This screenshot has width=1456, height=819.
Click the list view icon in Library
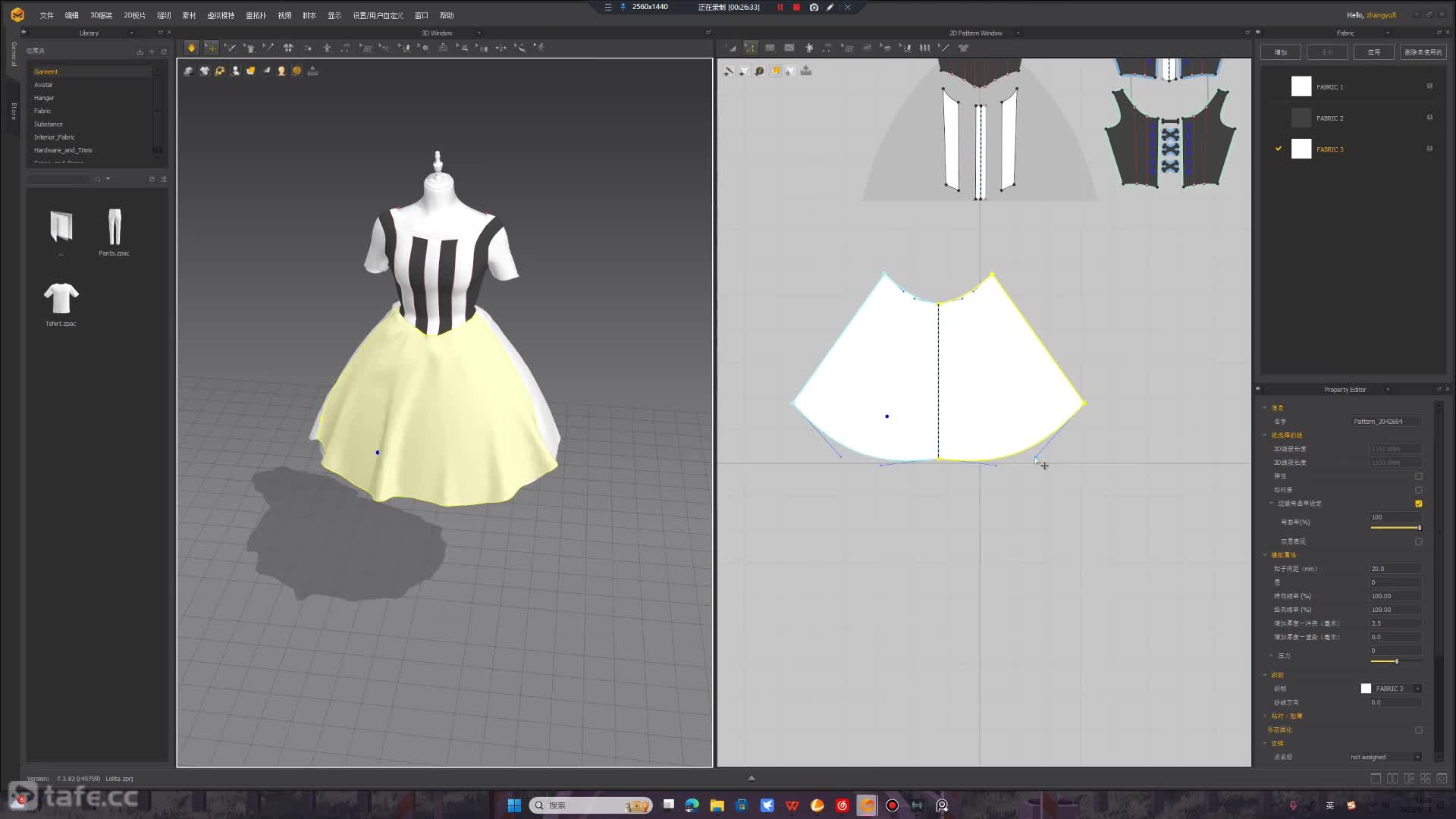click(x=164, y=179)
